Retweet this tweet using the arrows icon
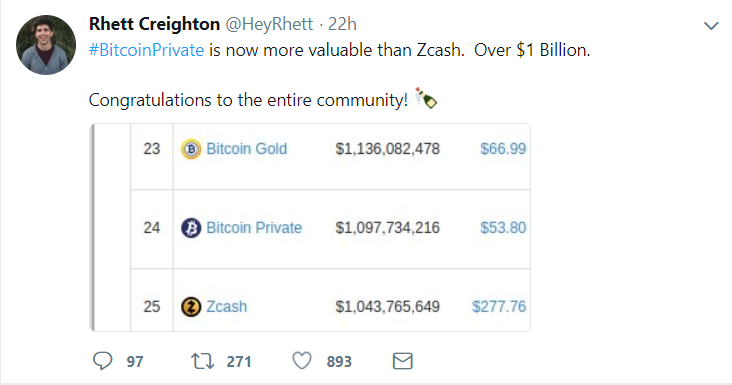The image size is (732, 385). [202, 361]
